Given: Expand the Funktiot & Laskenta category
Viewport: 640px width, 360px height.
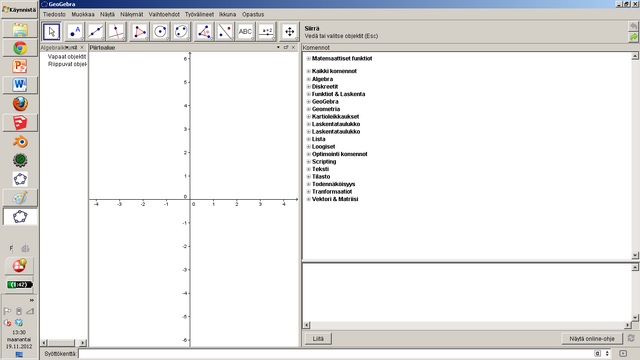Looking at the screenshot, I should tap(309, 94).
